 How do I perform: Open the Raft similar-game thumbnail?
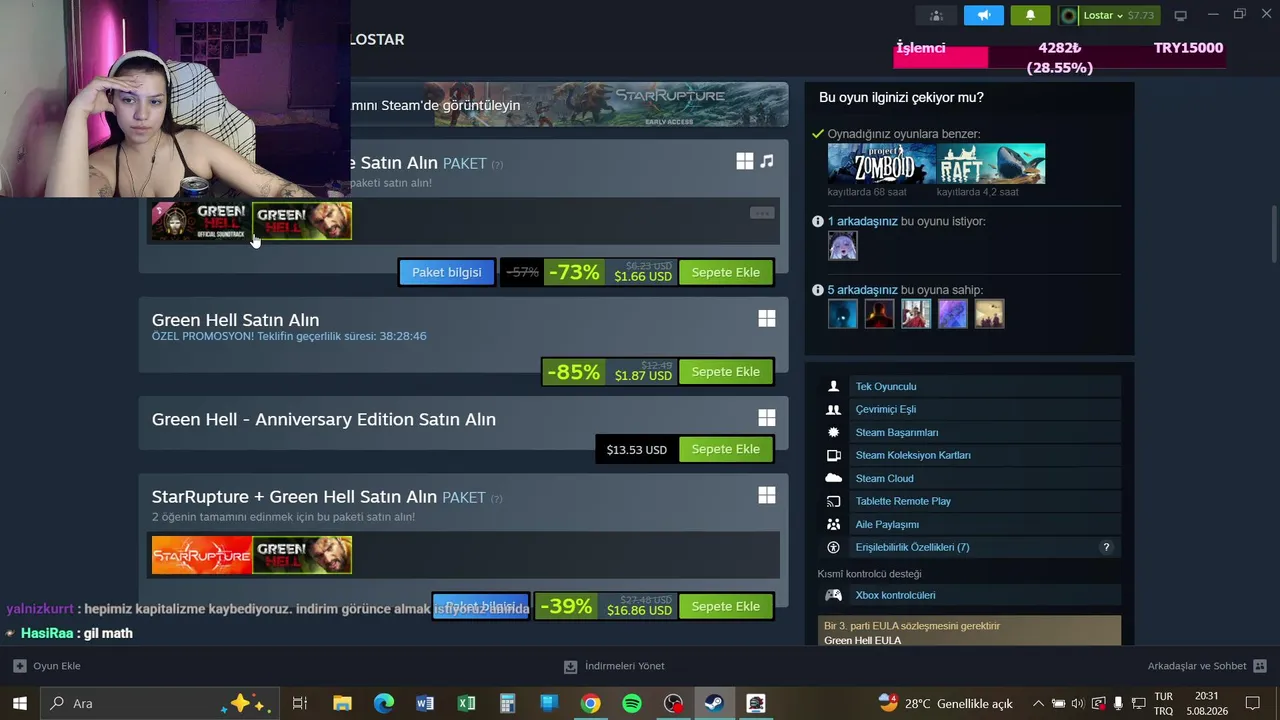coord(991,164)
